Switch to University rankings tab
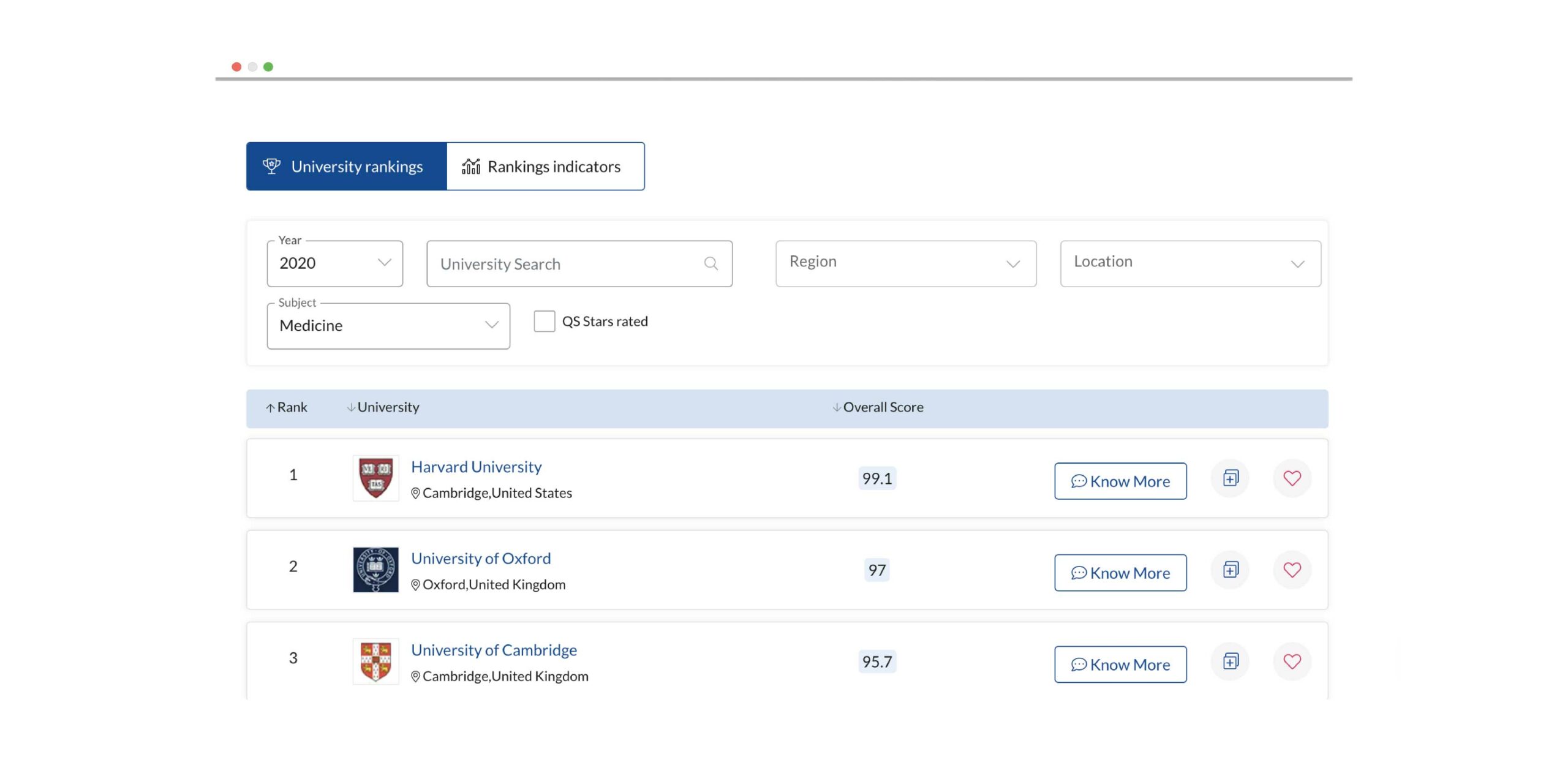 (347, 167)
